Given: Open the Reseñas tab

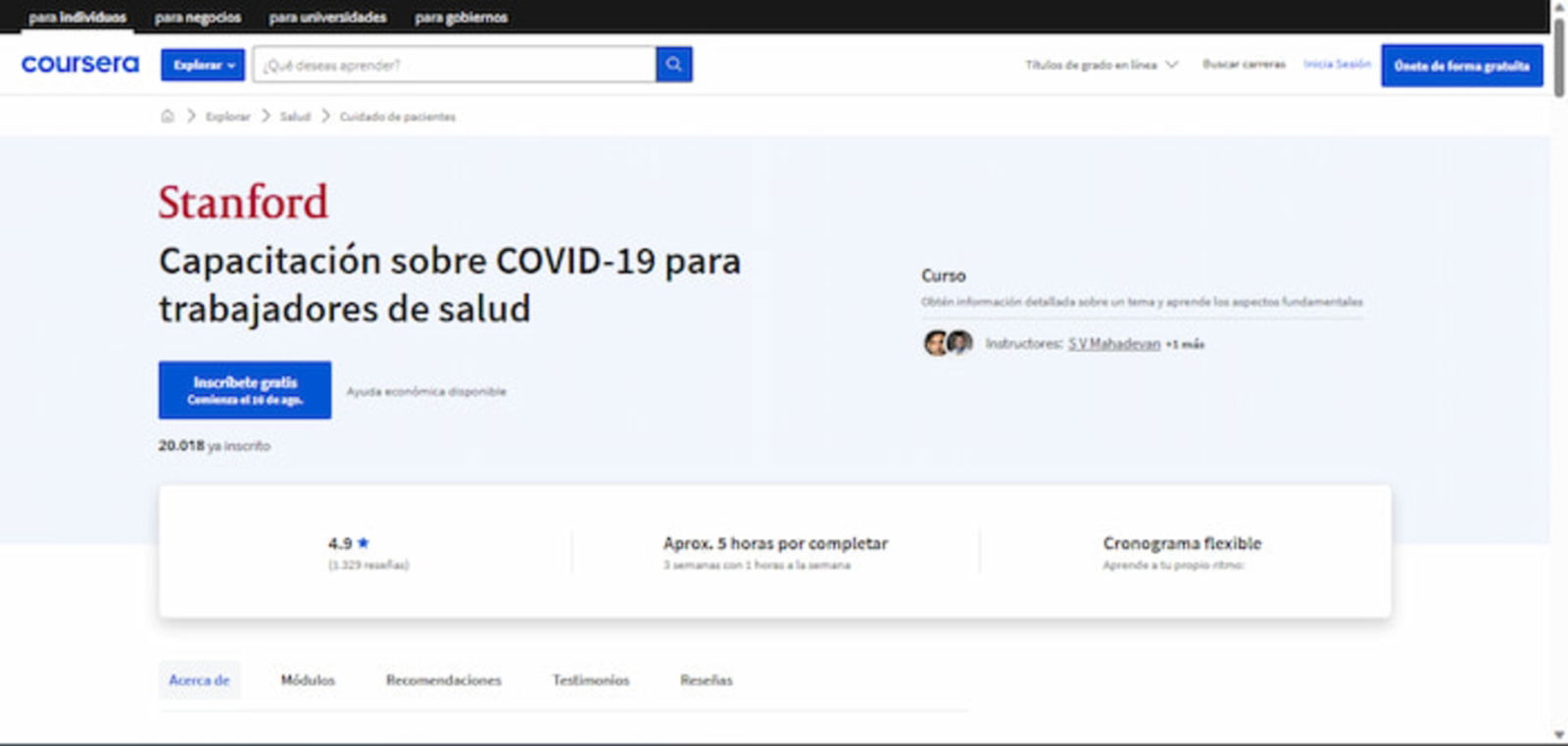Looking at the screenshot, I should point(707,679).
